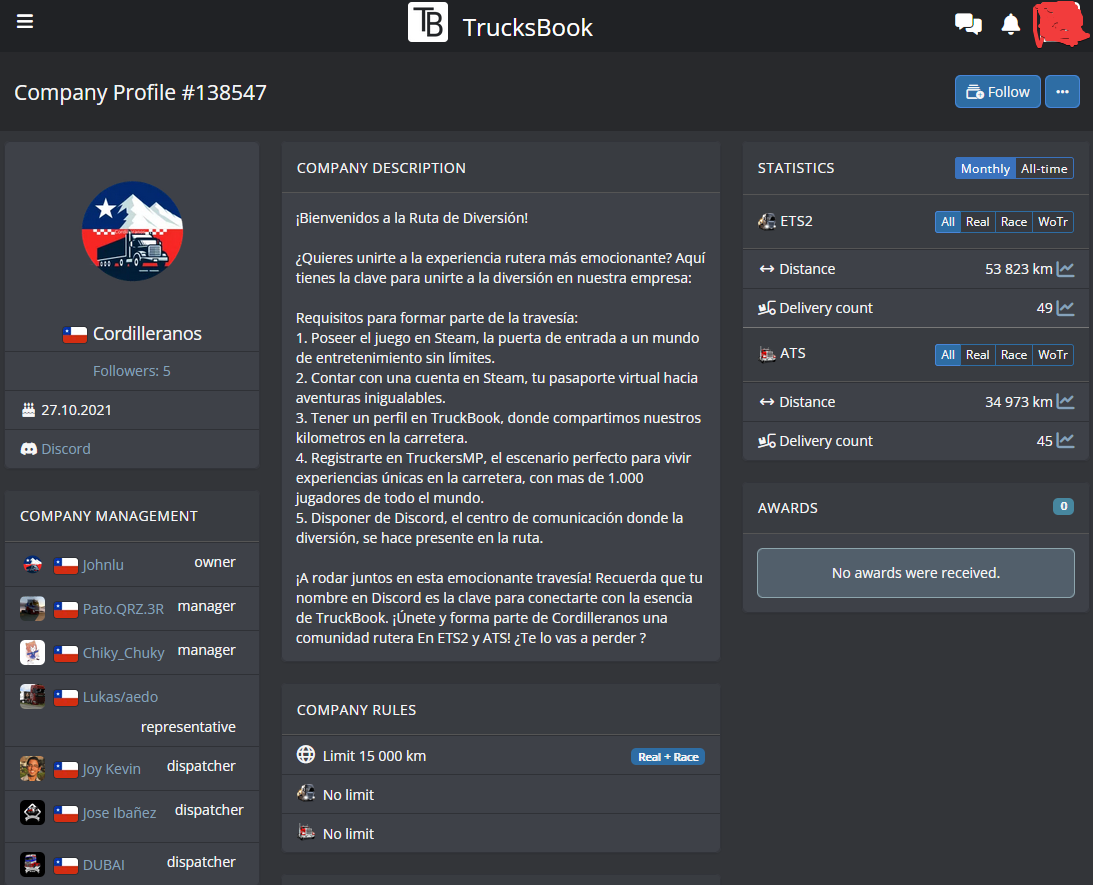The image size is (1093, 885).
Task: Open the company Discord link
Action: coord(66,449)
